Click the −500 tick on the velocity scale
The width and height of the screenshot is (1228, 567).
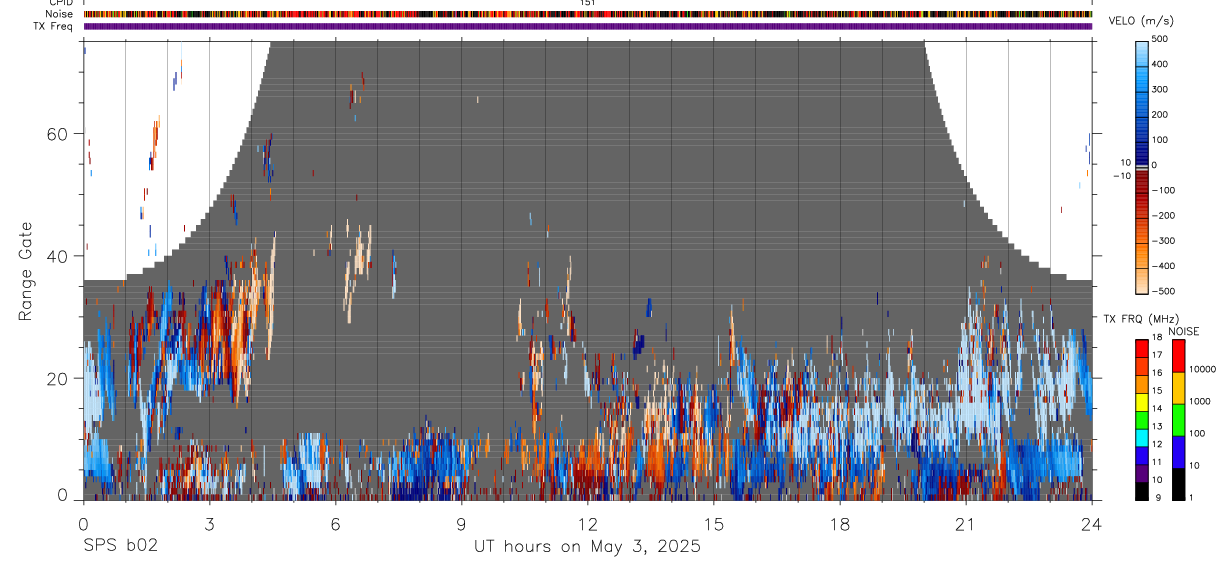(1161, 292)
